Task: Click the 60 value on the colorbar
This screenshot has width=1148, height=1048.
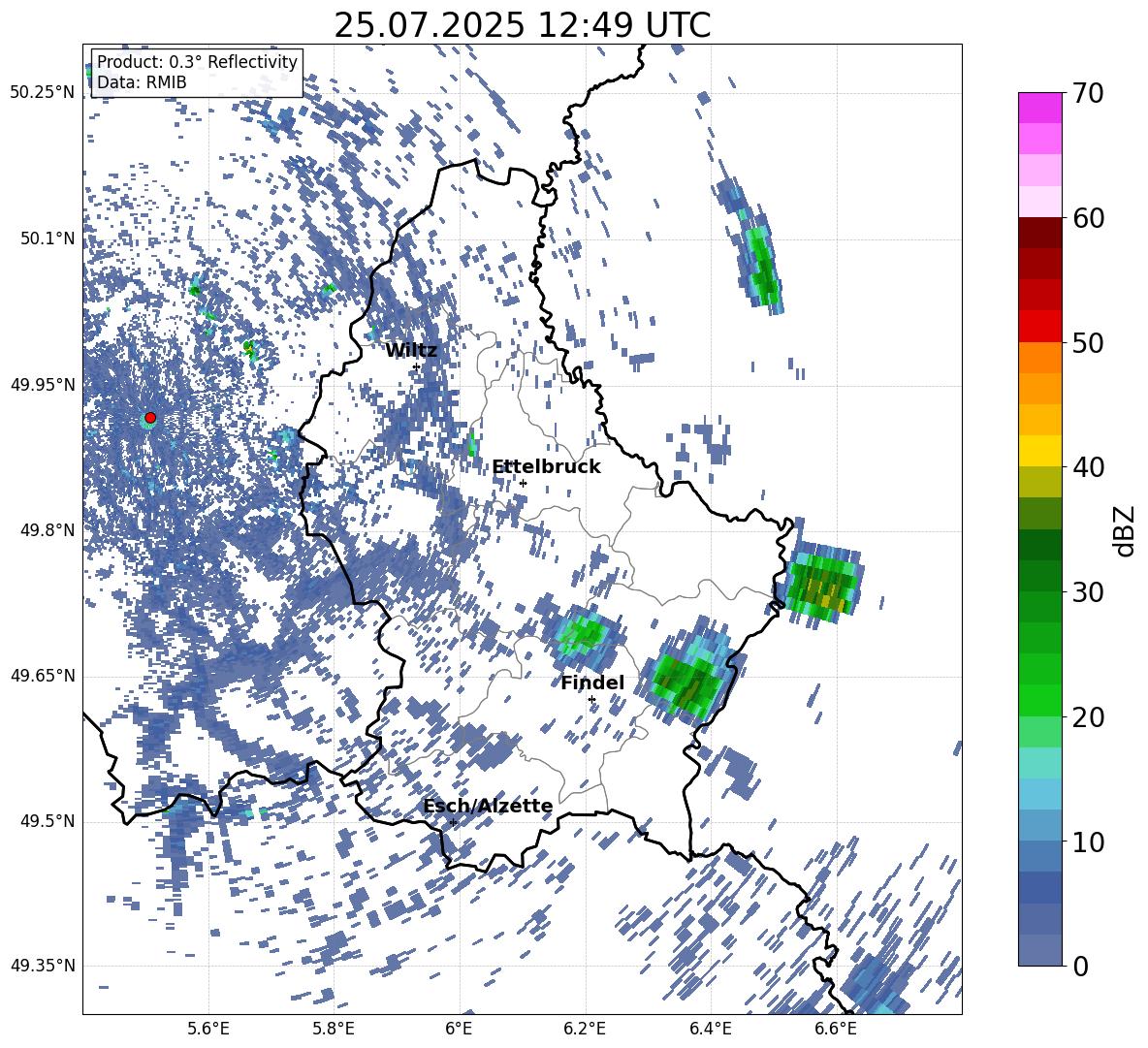Action: (1088, 218)
